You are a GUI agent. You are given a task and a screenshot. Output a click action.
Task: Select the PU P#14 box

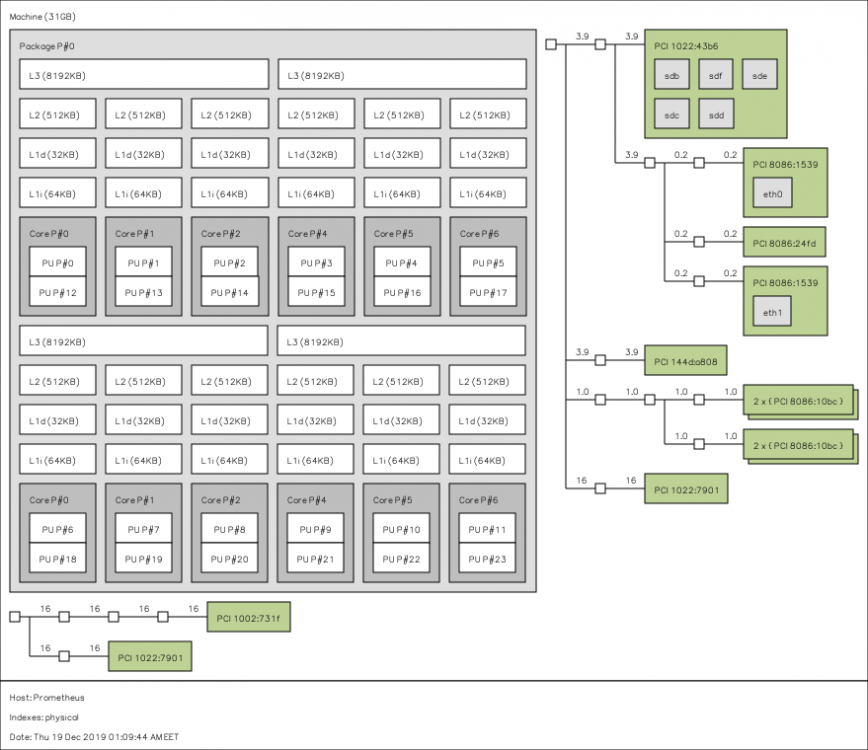click(x=229, y=291)
